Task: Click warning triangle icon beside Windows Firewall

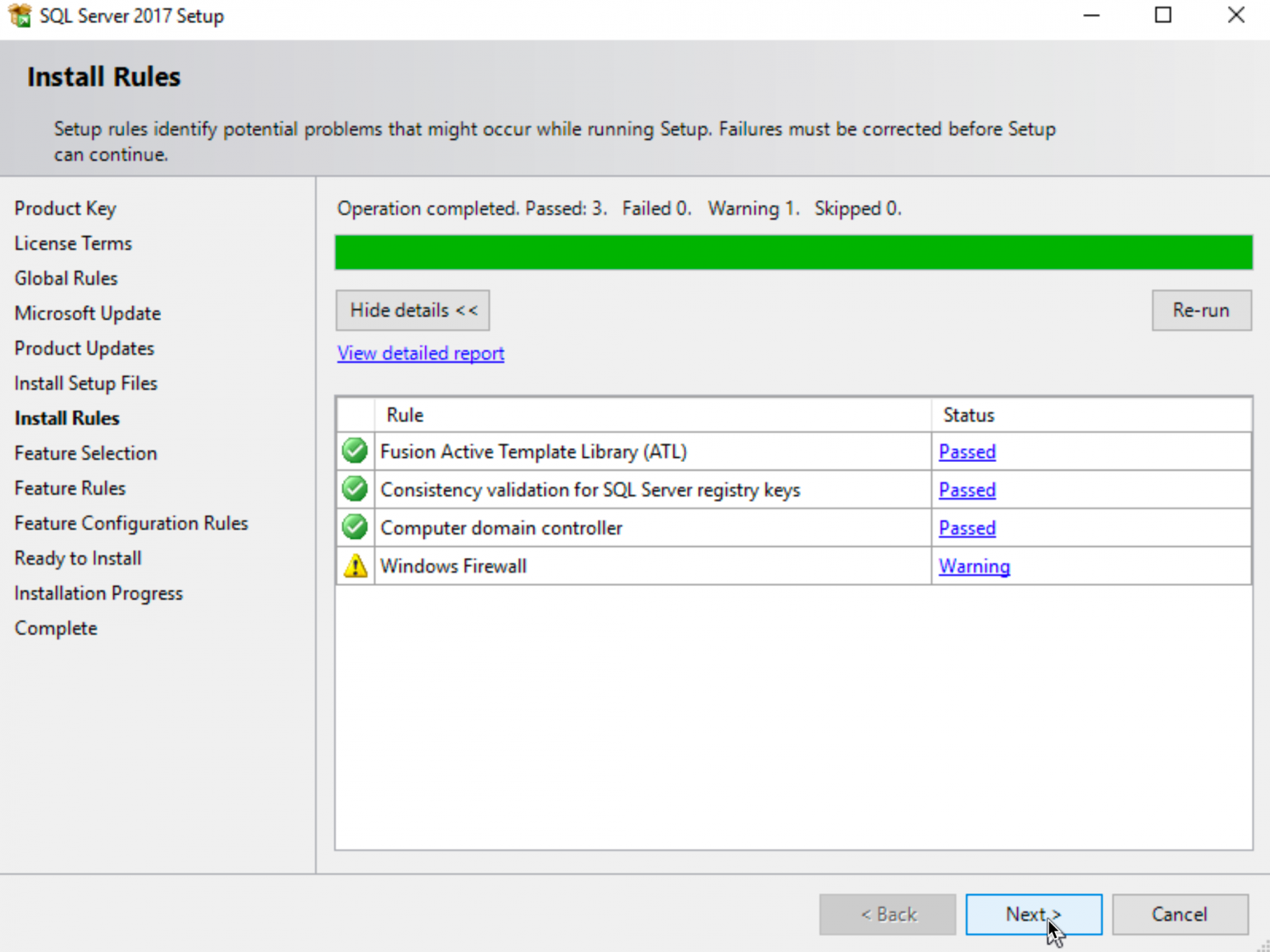Action: tap(354, 565)
